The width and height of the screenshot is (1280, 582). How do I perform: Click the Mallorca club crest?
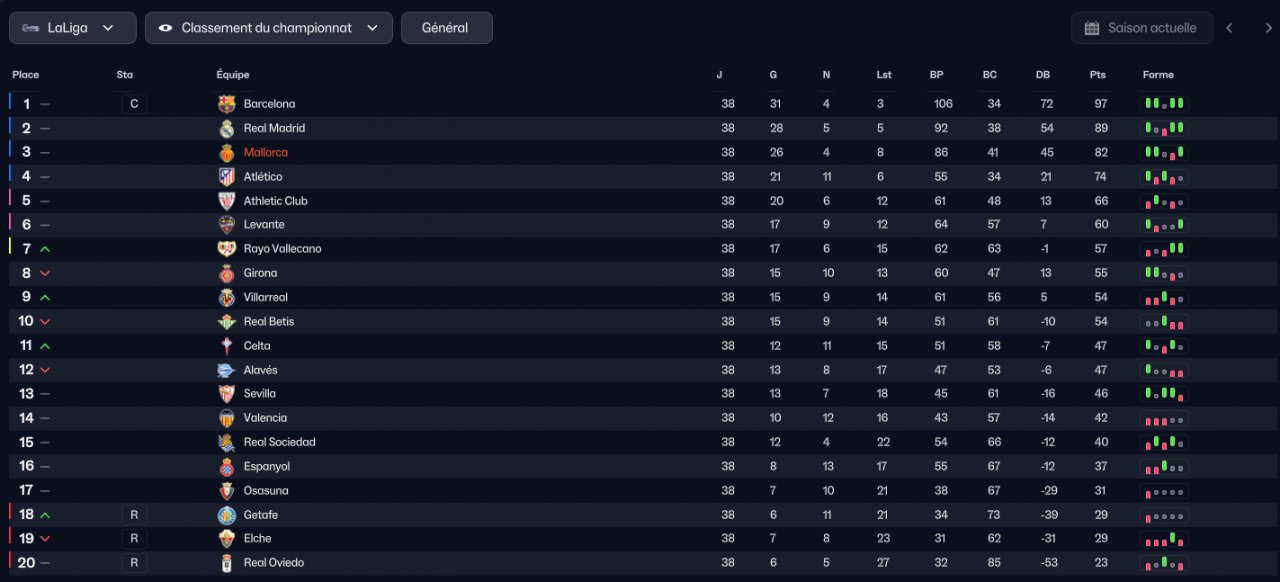pos(226,152)
